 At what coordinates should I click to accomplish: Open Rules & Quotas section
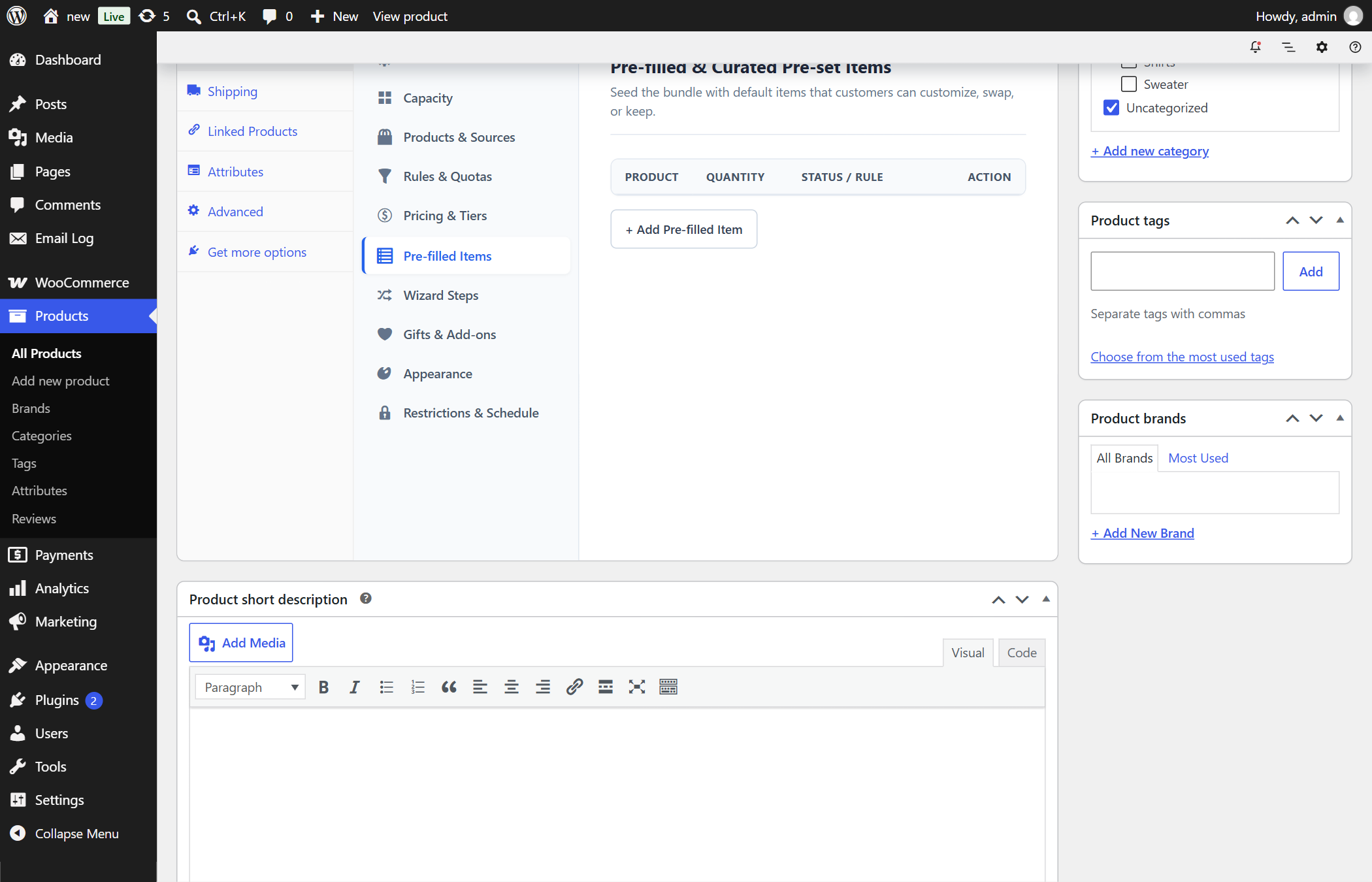point(466,176)
